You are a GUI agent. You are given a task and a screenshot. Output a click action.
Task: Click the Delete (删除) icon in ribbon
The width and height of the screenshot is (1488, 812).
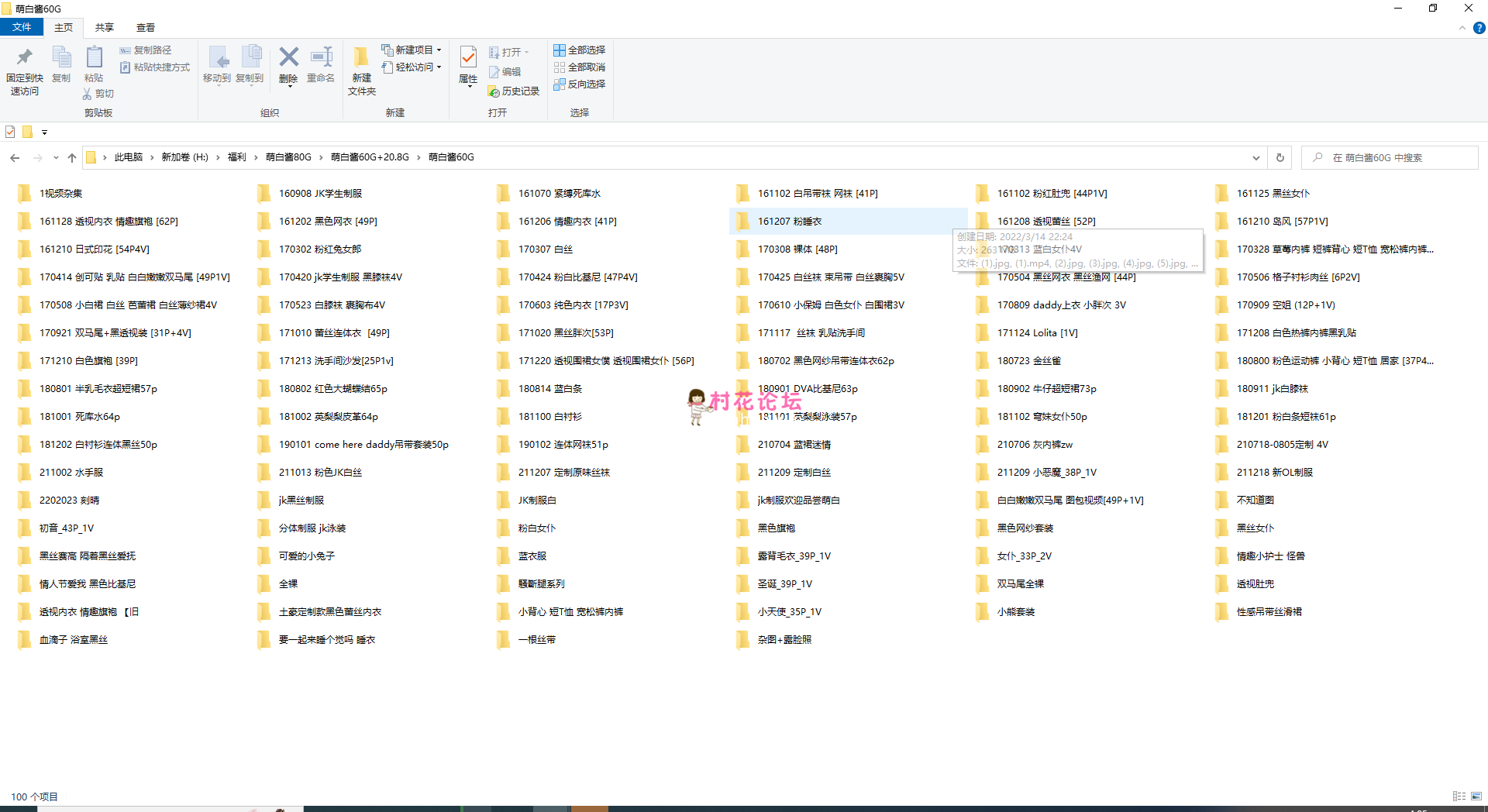(x=288, y=58)
